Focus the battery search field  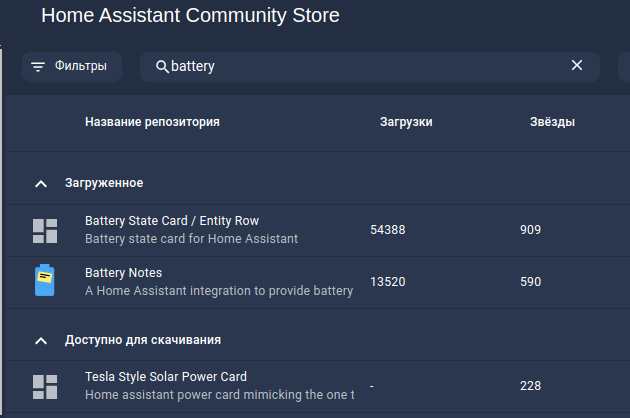click(x=370, y=67)
